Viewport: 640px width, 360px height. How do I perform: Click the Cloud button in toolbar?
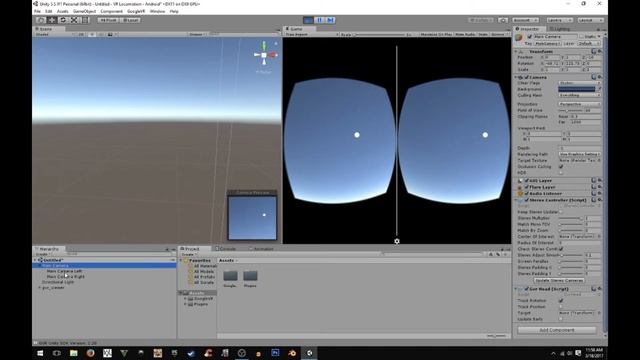click(503, 20)
